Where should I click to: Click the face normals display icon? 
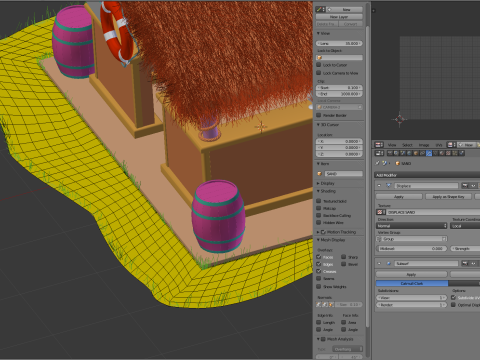tap(331, 304)
